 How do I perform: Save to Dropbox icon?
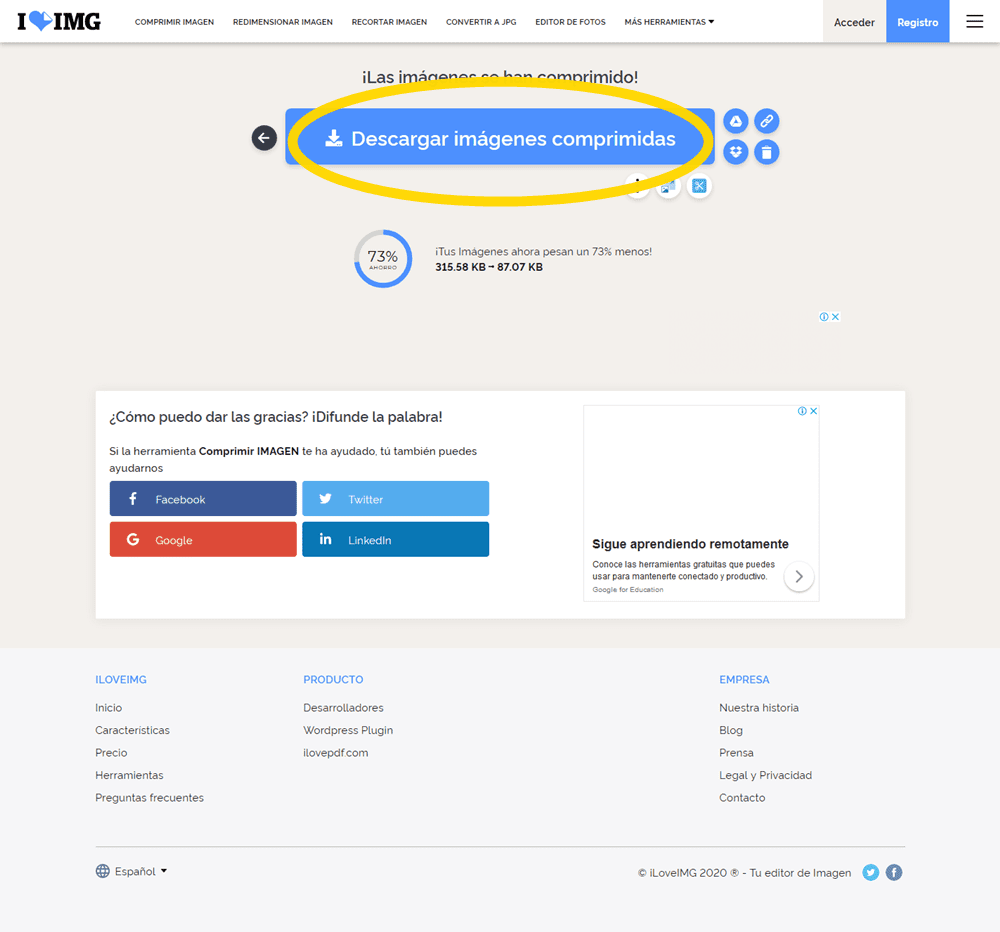point(736,152)
